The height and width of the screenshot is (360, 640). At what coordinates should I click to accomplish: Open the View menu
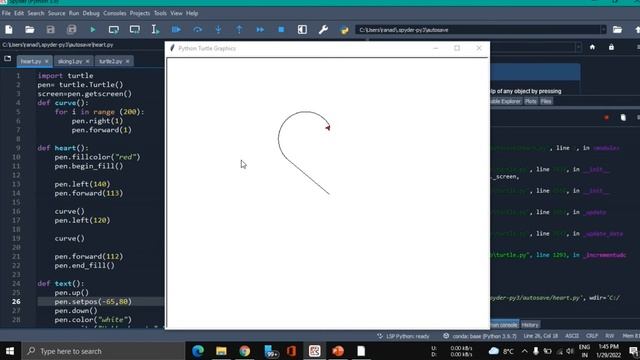click(176, 13)
